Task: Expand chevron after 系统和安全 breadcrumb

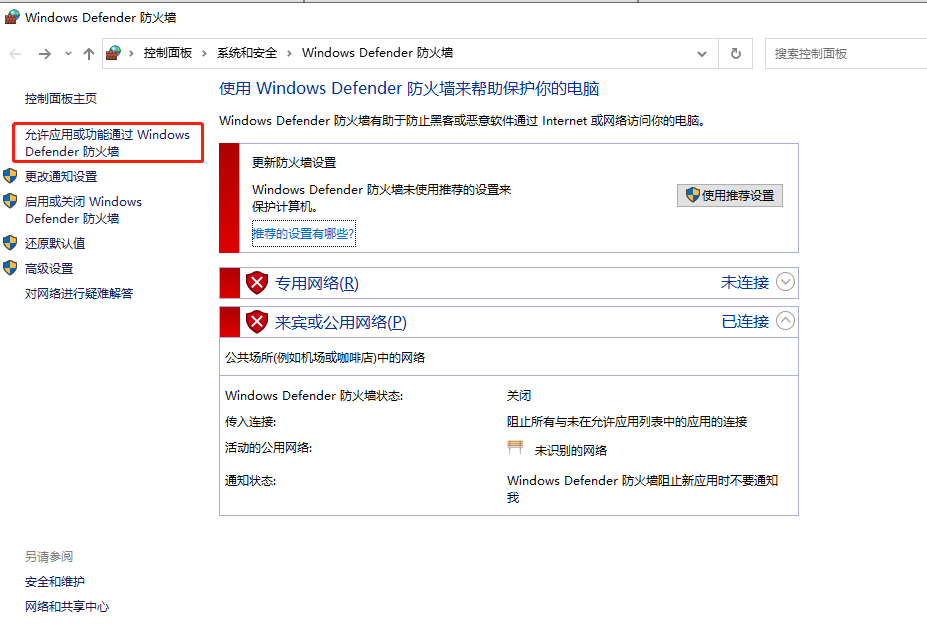Action: click(x=289, y=54)
